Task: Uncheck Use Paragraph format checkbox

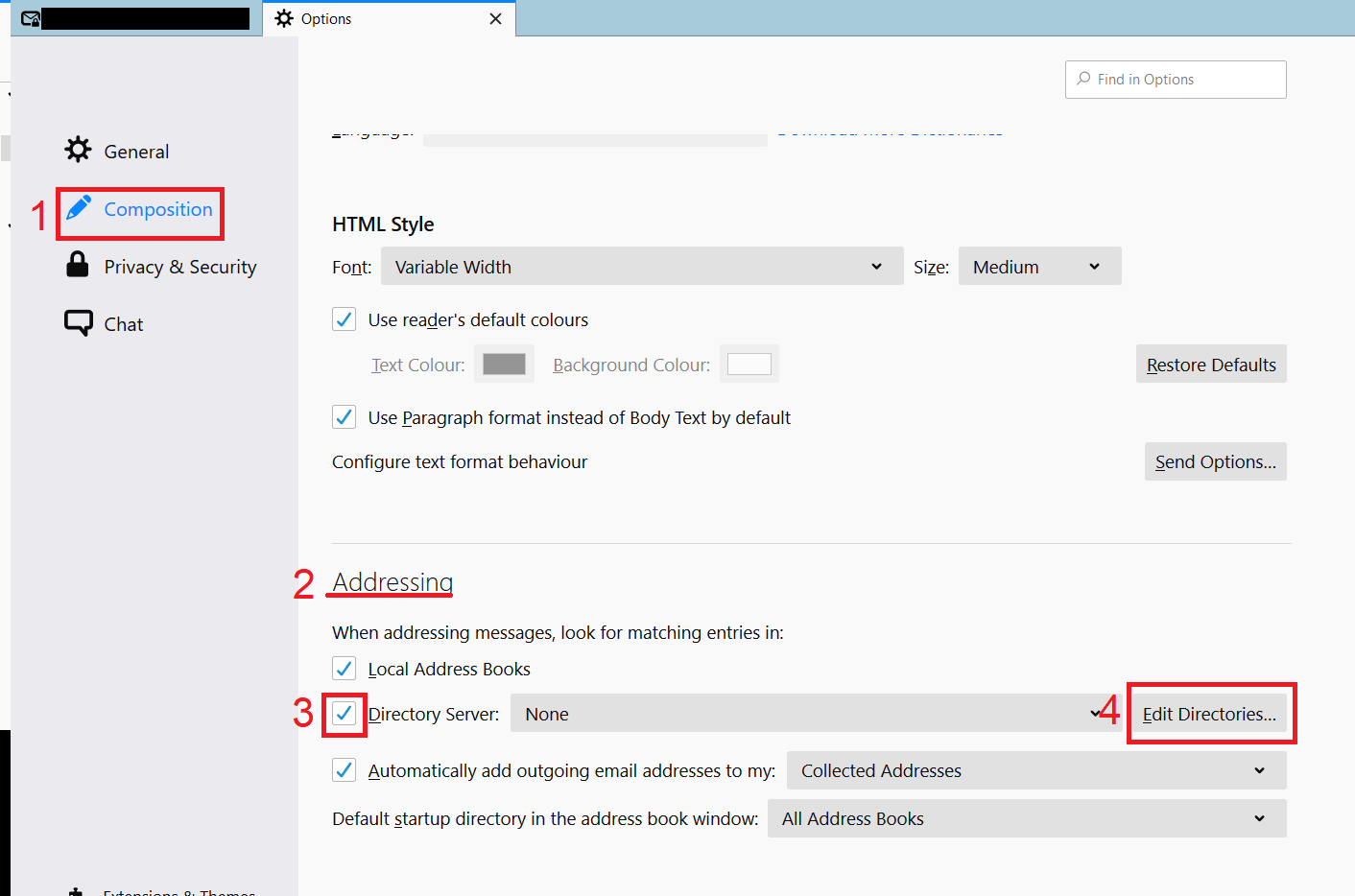Action: pyautogui.click(x=344, y=417)
